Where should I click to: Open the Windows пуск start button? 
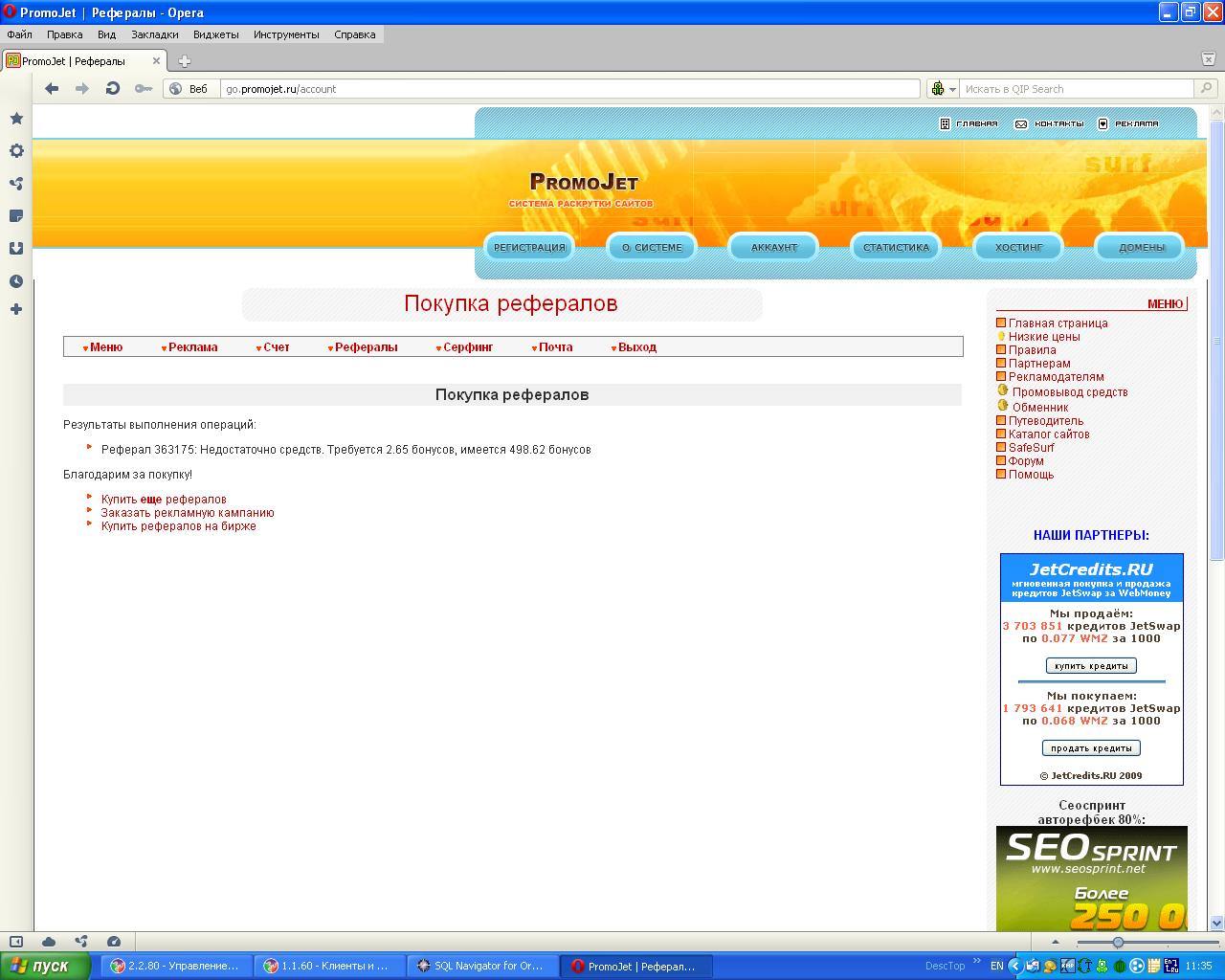pyautogui.click(x=45, y=966)
